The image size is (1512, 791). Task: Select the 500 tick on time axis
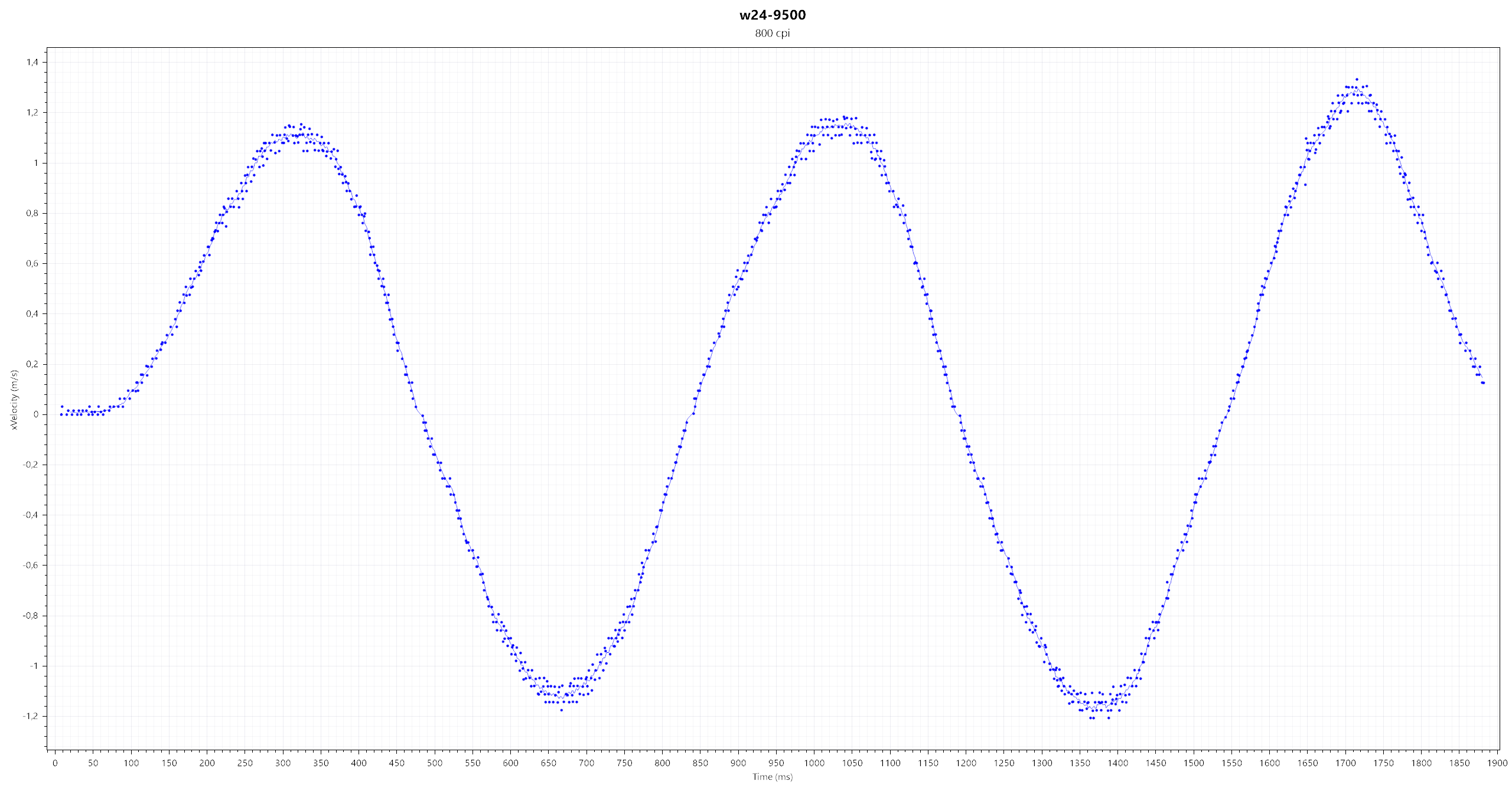(435, 763)
